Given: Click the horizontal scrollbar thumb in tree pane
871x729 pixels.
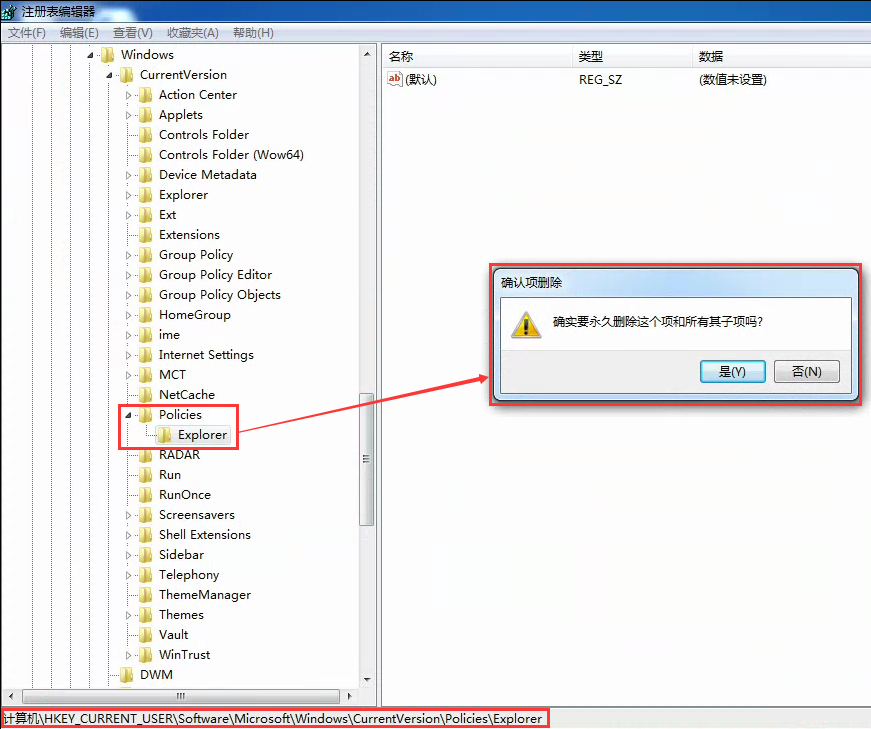Looking at the screenshot, I should click(181, 696).
